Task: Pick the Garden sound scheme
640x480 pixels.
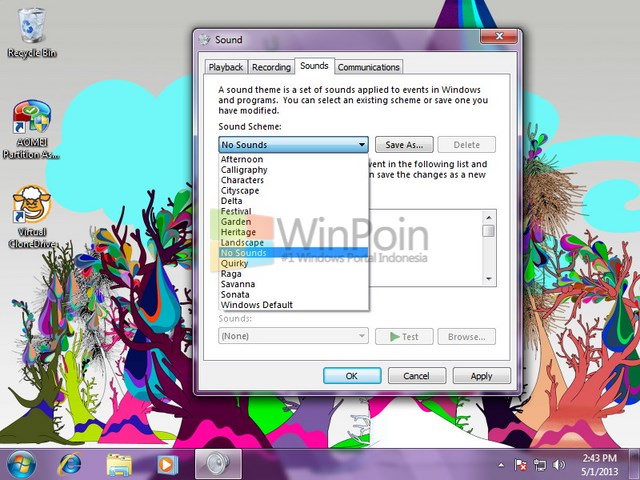Action: (x=293, y=222)
